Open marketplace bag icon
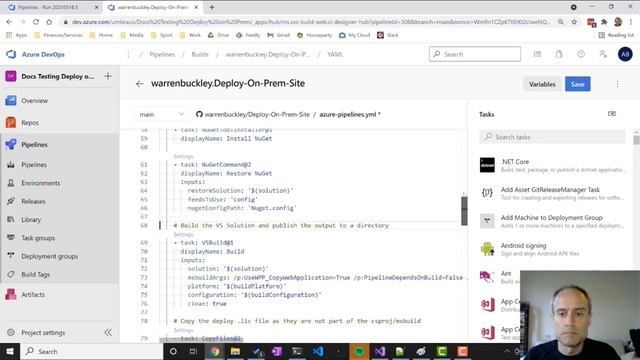 coord(559,54)
